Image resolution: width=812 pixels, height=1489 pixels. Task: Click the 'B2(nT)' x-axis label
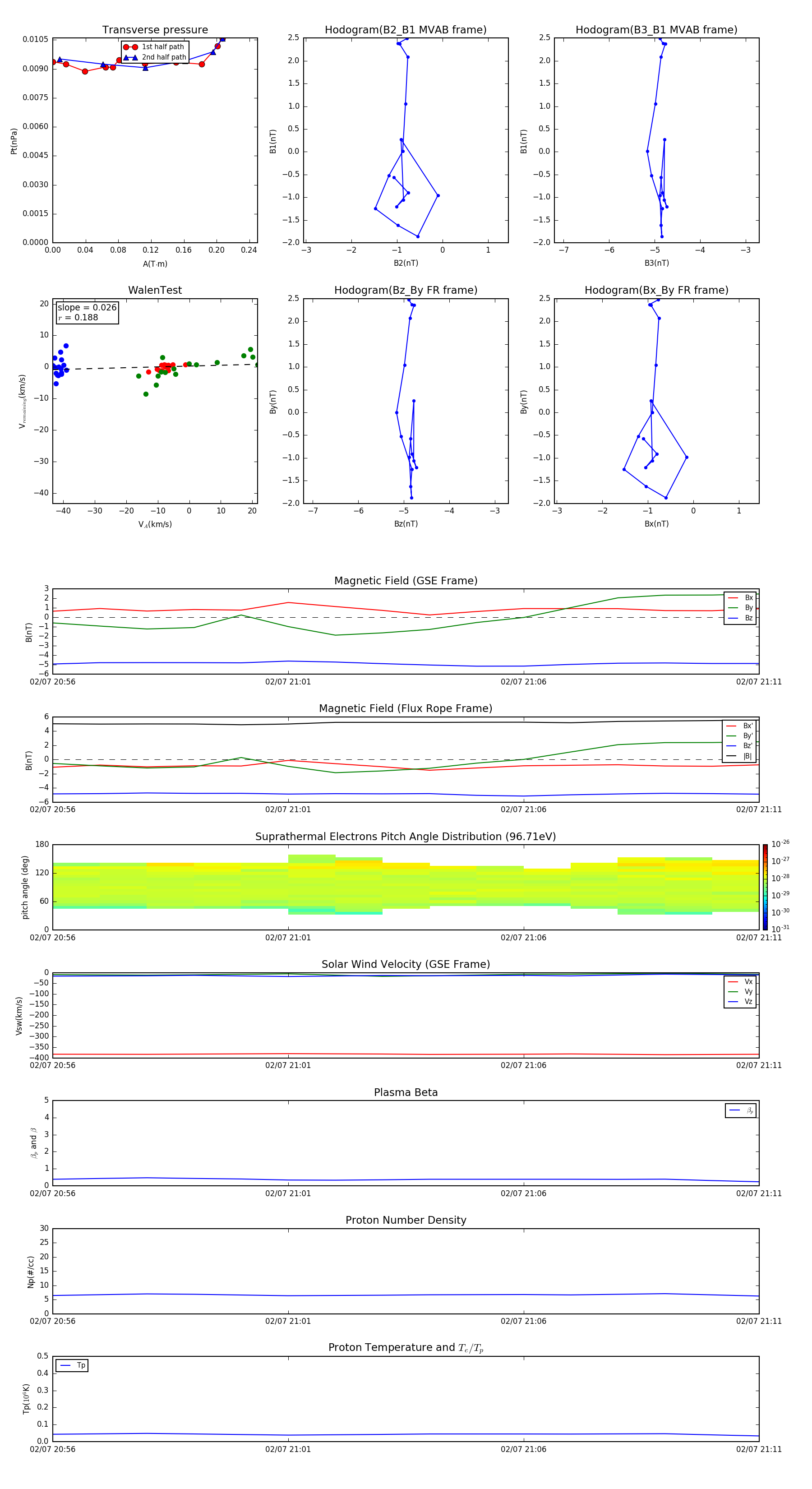(x=406, y=263)
